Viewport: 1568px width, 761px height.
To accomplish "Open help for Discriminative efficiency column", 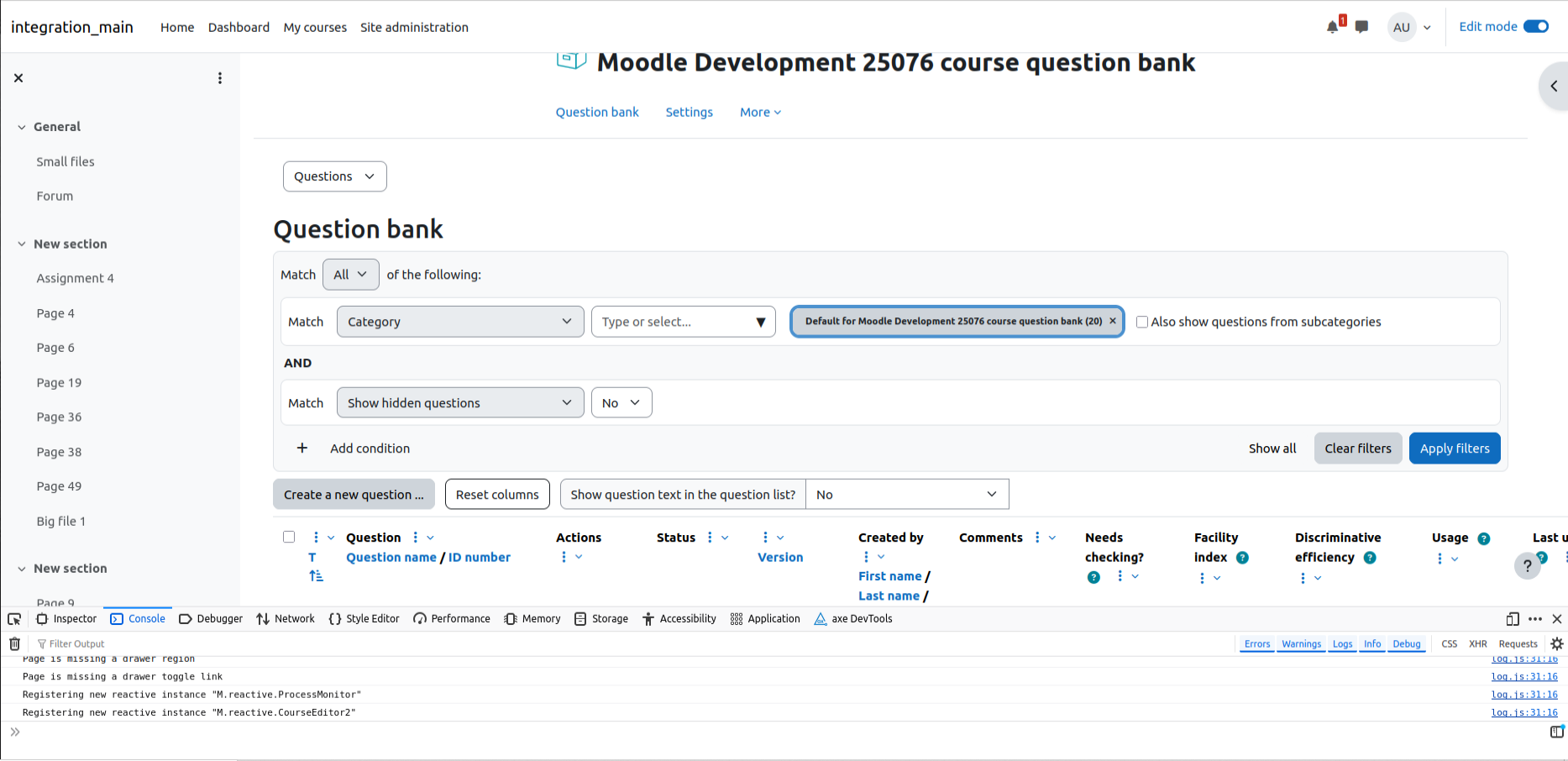I will click(x=1370, y=558).
